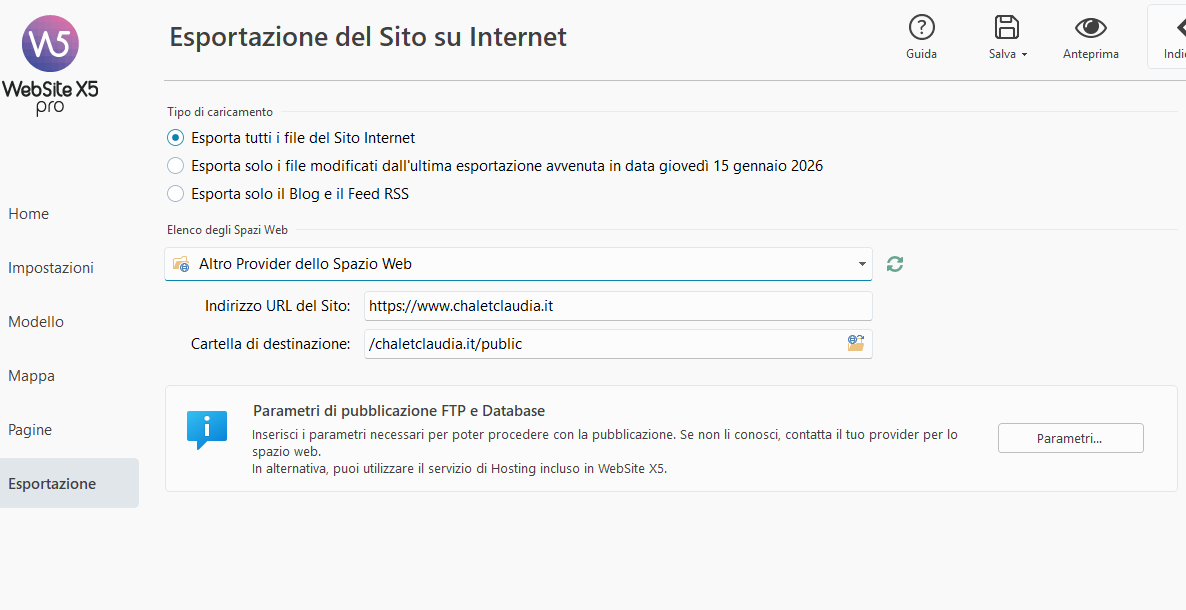
Task: Navigate to the Mappa section
Action: pos(32,376)
